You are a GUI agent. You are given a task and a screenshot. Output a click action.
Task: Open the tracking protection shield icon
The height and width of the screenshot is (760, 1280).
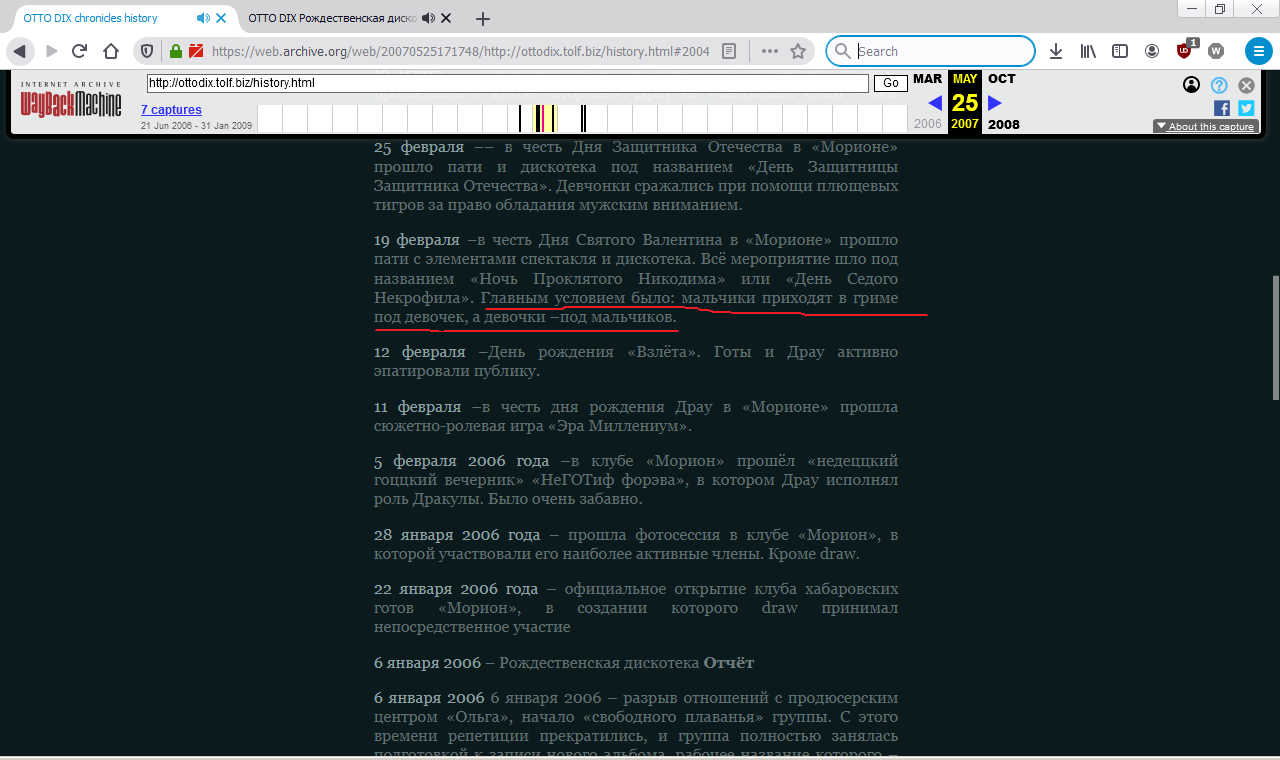[146, 51]
